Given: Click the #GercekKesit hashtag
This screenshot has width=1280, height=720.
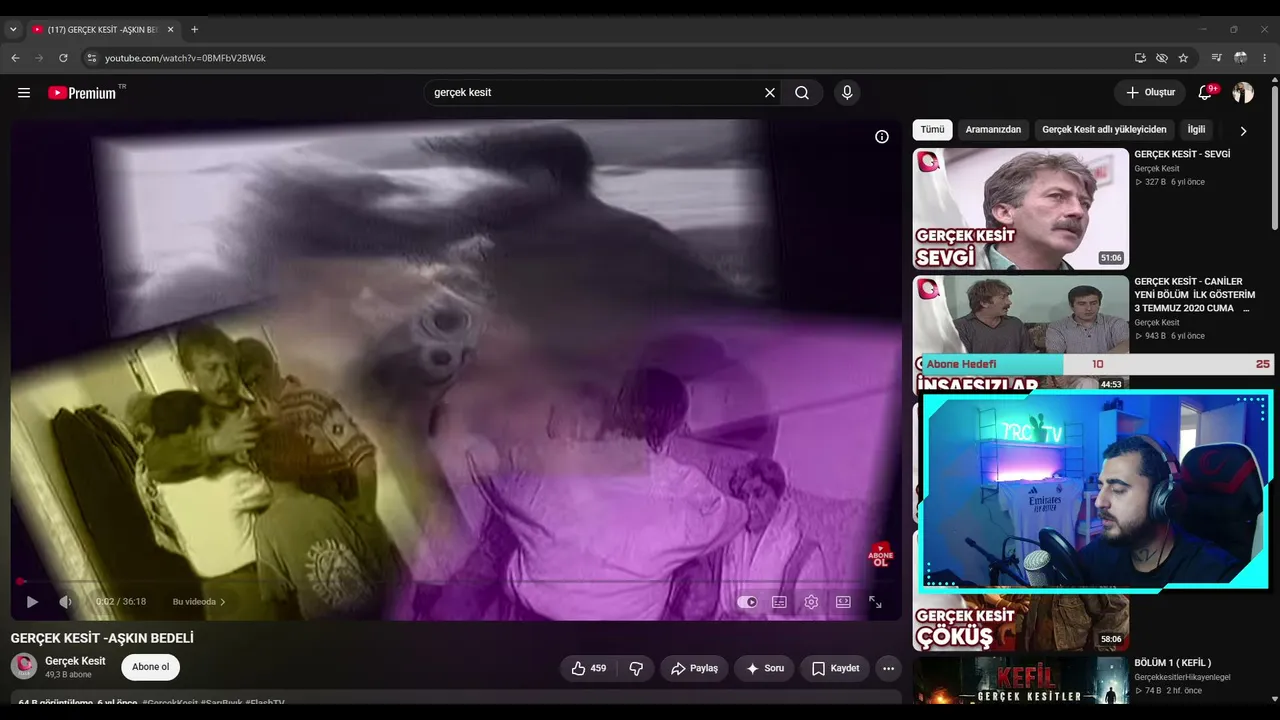Looking at the screenshot, I should click(170, 703).
